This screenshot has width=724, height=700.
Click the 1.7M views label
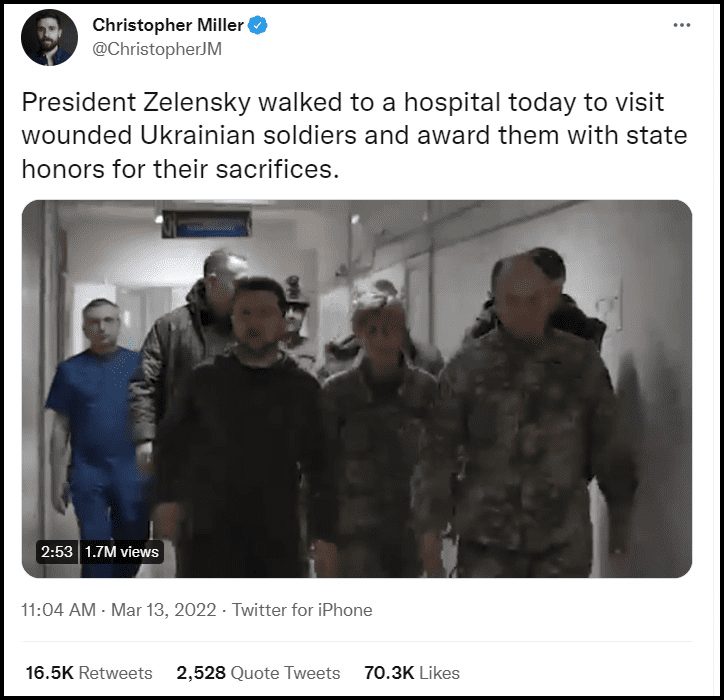click(x=122, y=552)
